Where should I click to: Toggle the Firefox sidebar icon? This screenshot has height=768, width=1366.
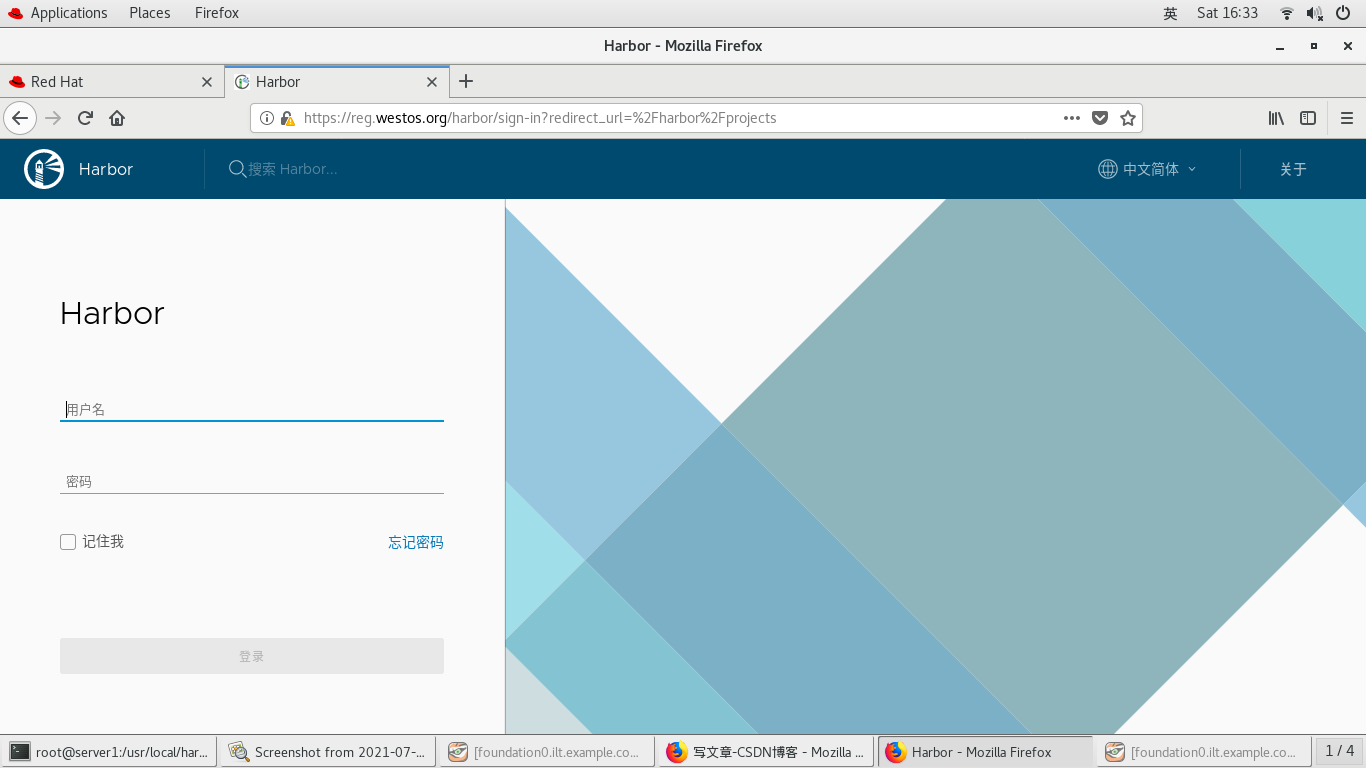pos(1308,118)
